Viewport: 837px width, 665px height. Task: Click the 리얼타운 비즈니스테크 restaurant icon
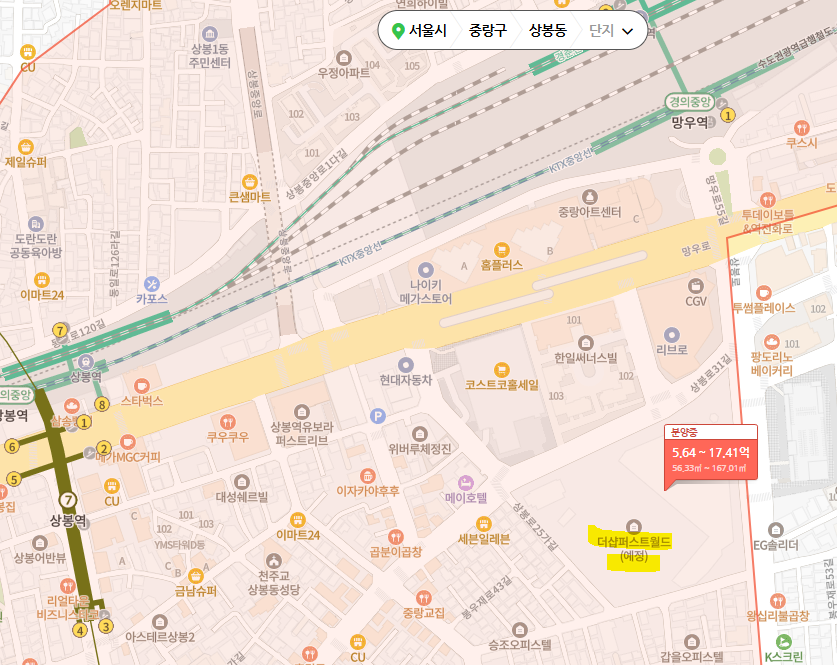[x=67, y=586]
